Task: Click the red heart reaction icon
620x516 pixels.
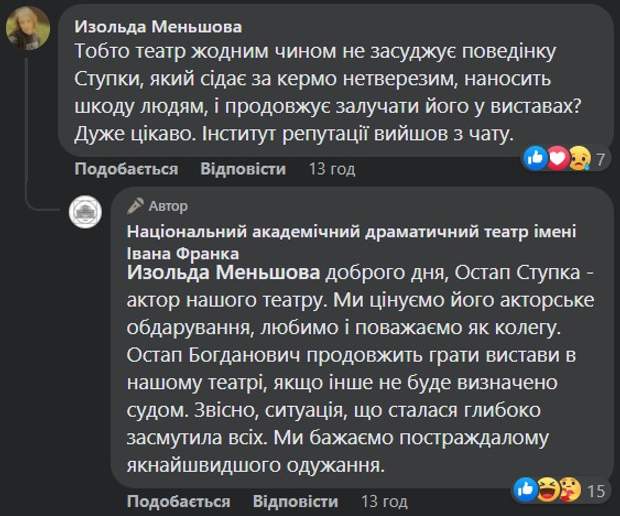Action: pos(556,158)
